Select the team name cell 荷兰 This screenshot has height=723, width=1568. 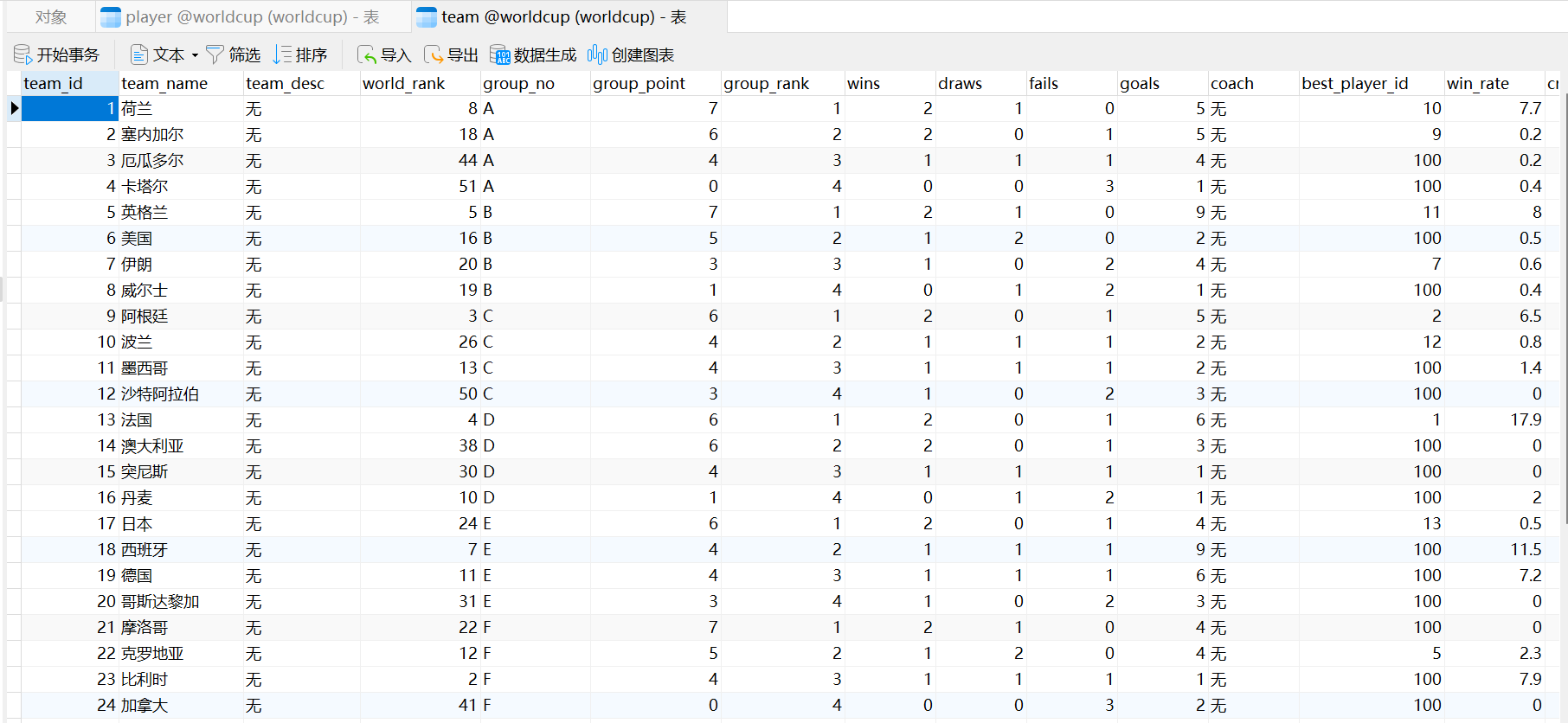[x=181, y=108]
